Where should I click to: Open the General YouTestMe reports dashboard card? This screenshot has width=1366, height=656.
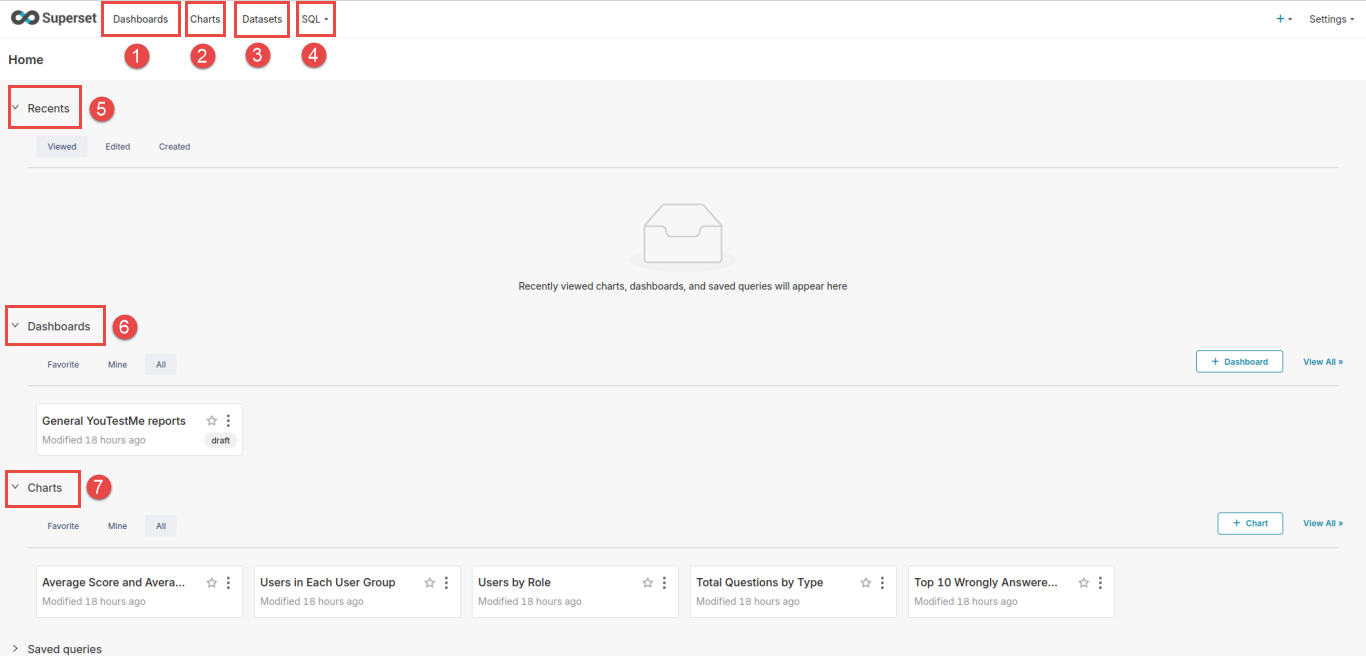pyautogui.click(x=139, y=430)
